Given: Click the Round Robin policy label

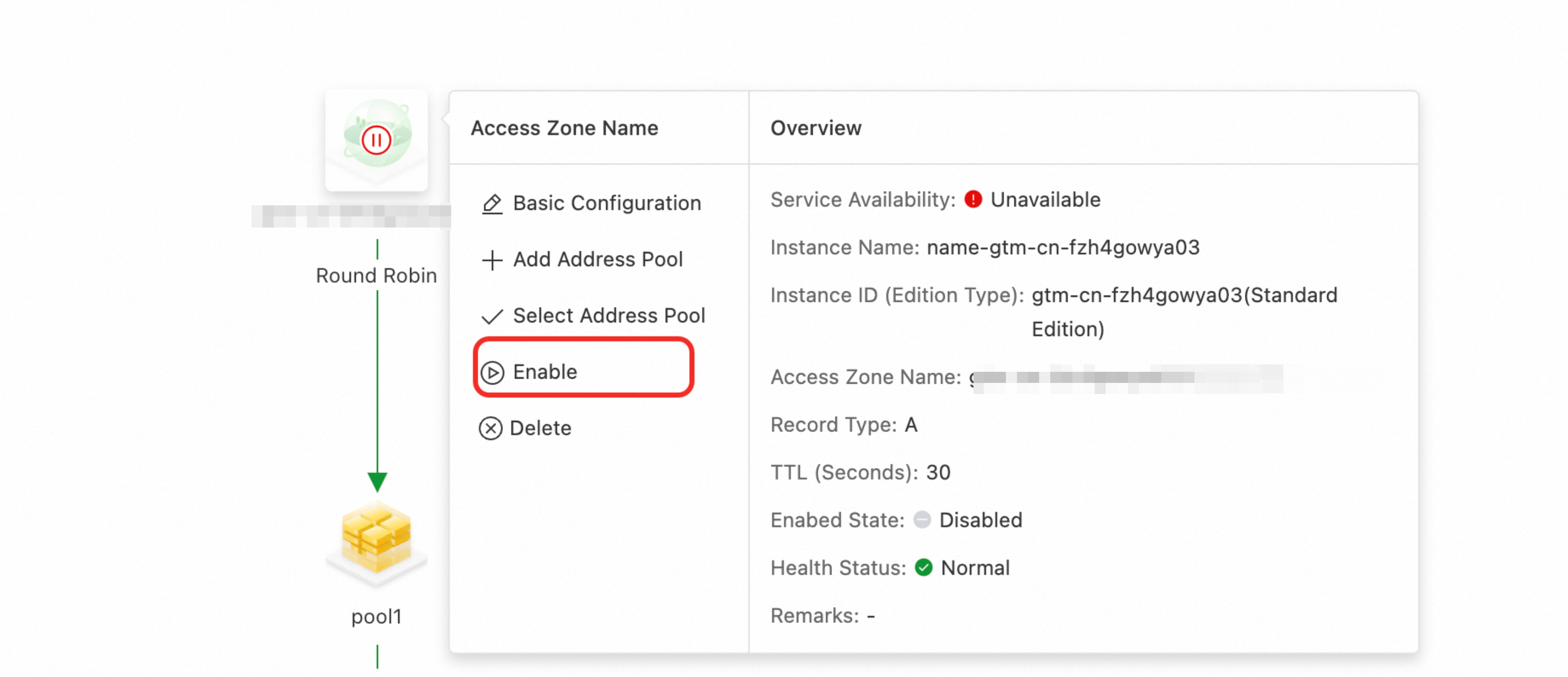Looking at the screenshot, I should coord(376,275).
